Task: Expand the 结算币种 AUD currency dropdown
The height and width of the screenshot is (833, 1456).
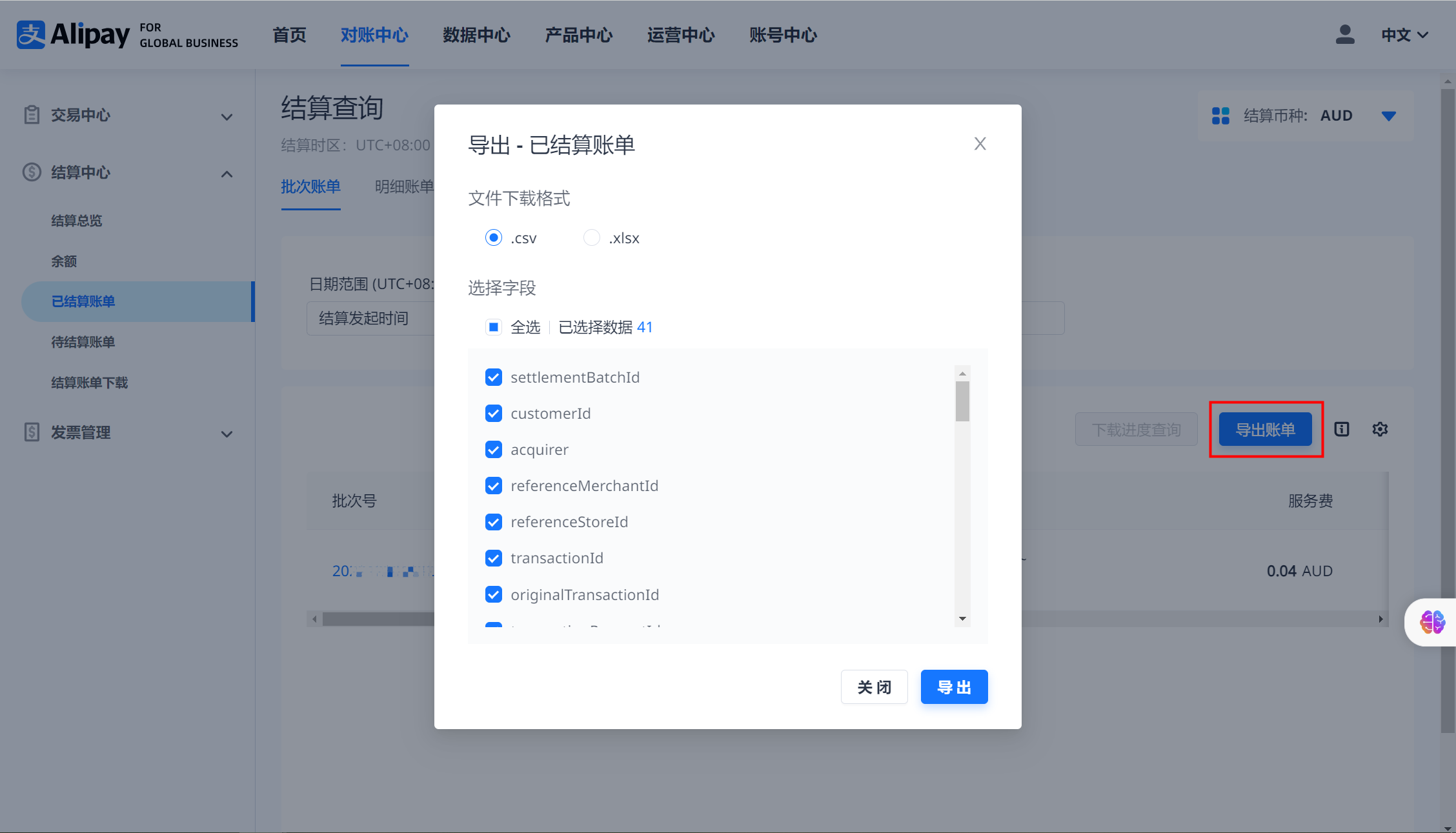Action: tap(1388, 116)
